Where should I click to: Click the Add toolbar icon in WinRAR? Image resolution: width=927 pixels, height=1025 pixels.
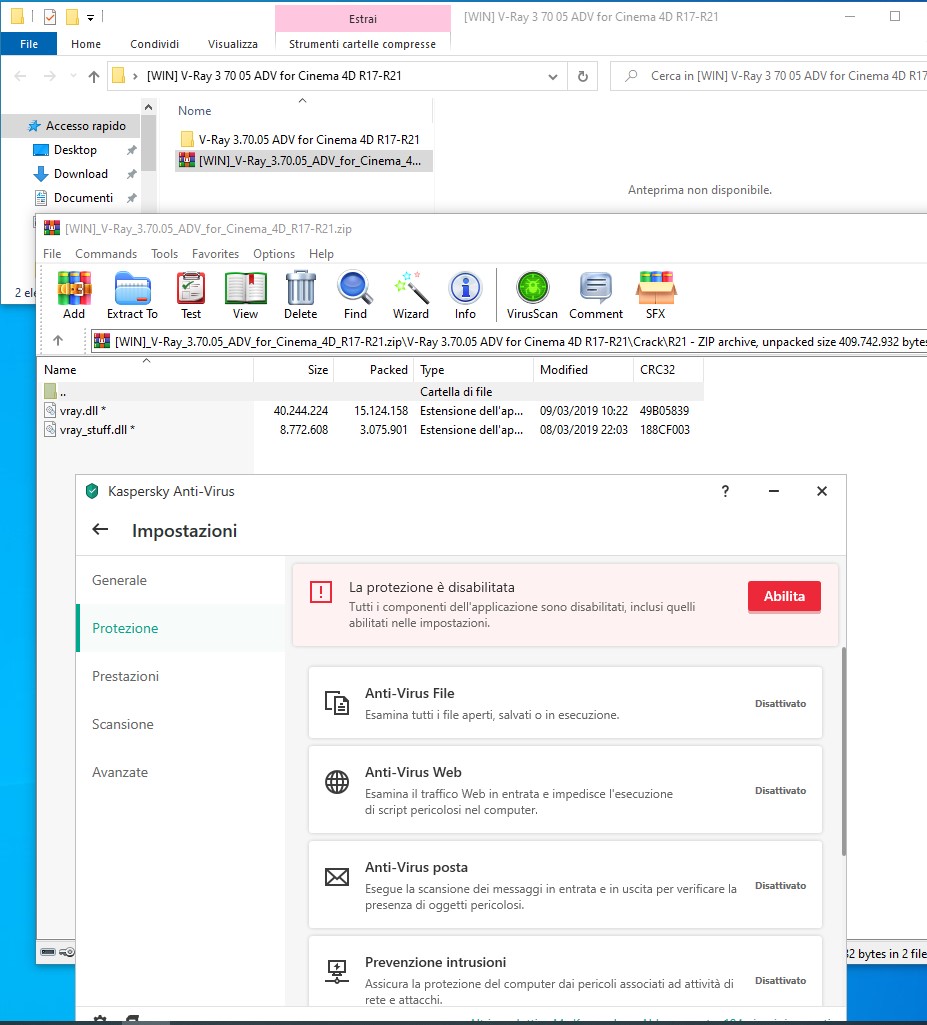[74, 295]
